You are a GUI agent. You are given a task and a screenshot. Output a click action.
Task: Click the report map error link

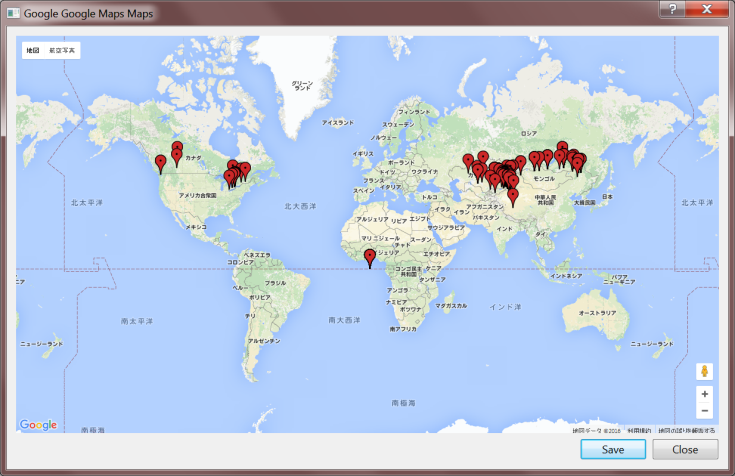pyautogui.click(x=686, y=430)
